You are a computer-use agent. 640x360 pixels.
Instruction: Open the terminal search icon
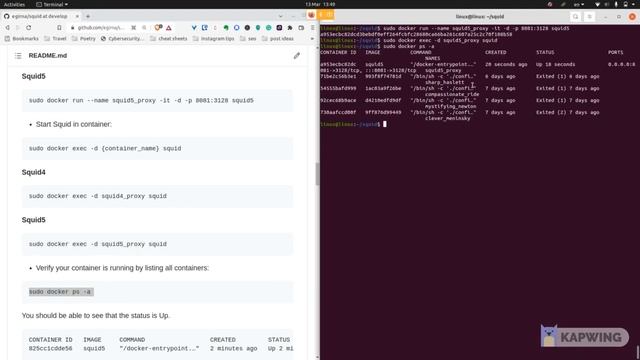point(576,17)
